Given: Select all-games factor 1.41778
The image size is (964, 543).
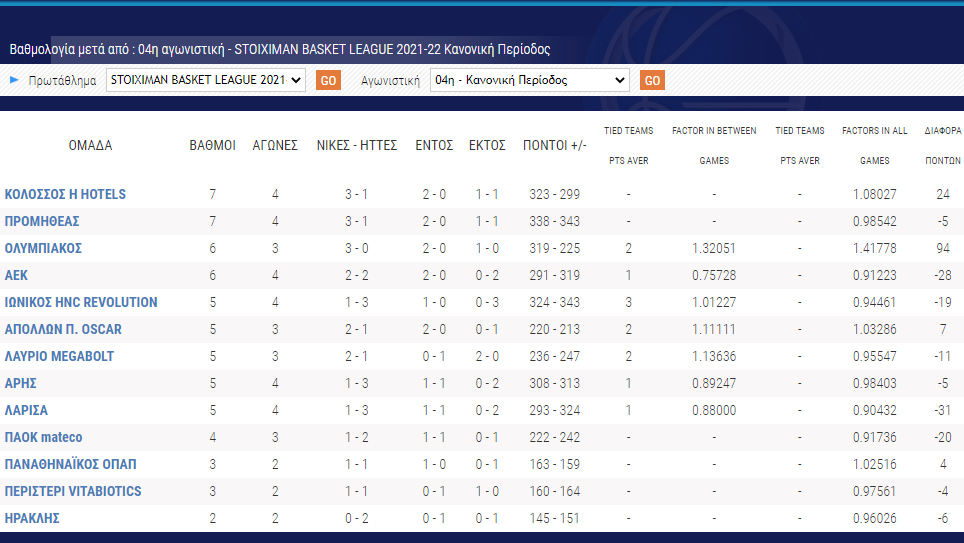Looking at the screenshot, I should click(874, 248).
